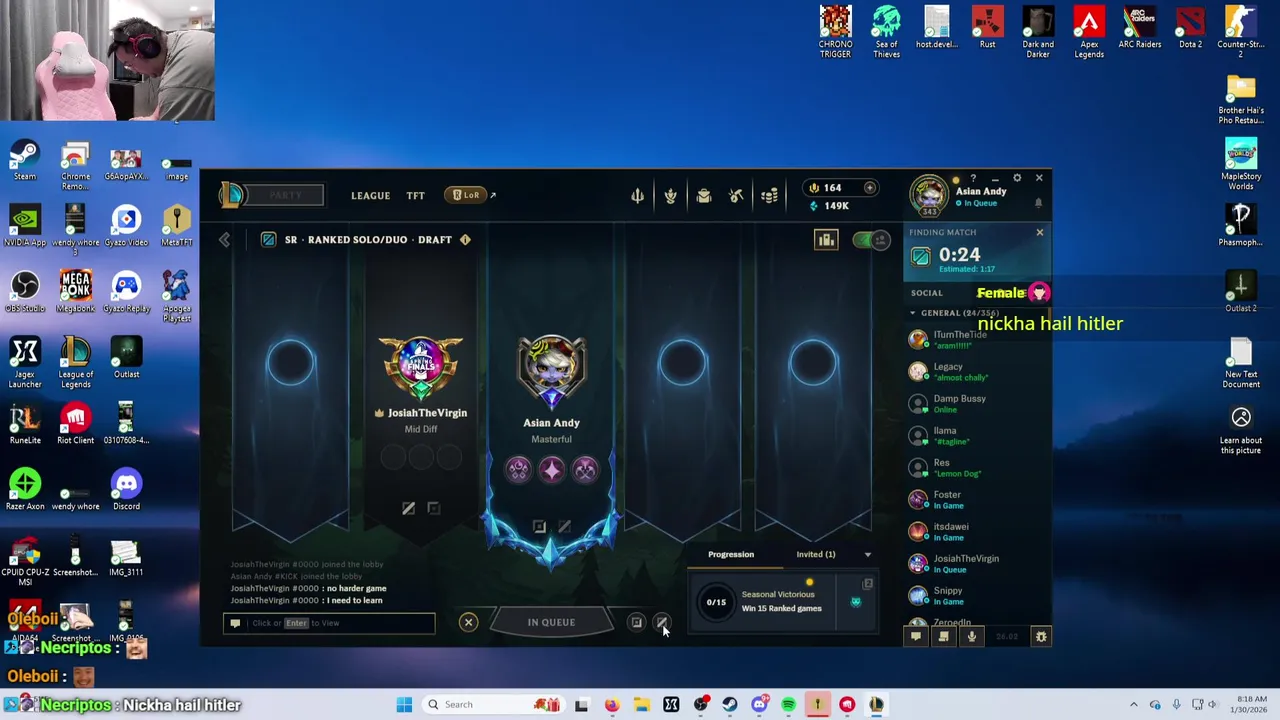The width and height of the screenshot is (1280, 720).
Task: Leave queue with the round X button
Action: click(468, 623)
